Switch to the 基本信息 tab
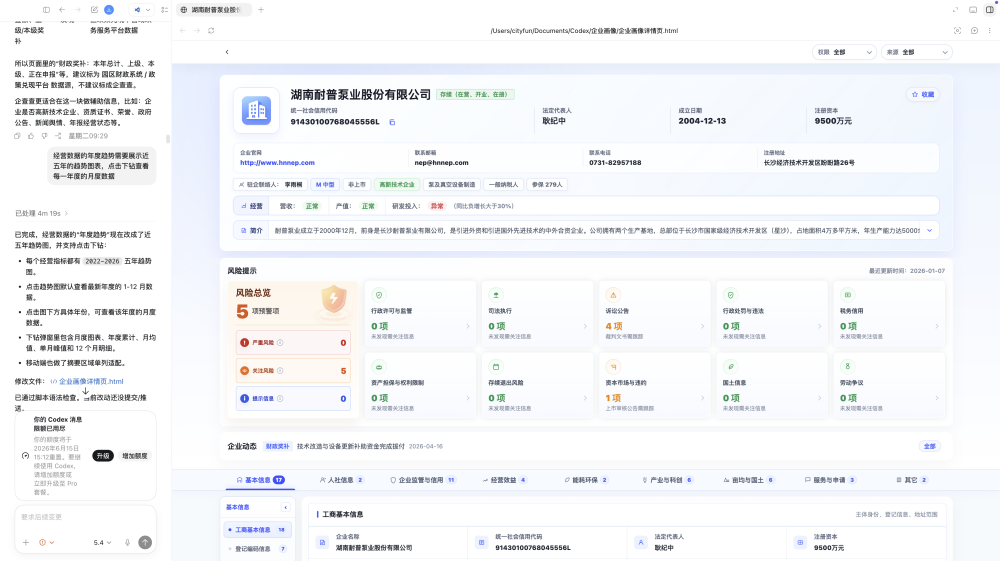Screen dimensions: 1000x561 click(260, 480)
